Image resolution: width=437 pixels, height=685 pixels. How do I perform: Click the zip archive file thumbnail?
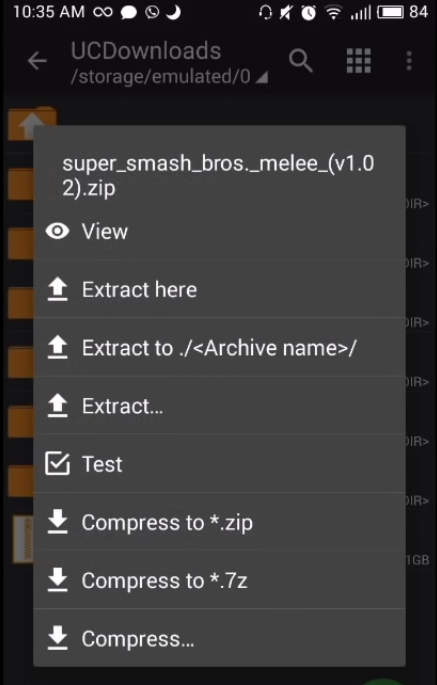(23, 539)
